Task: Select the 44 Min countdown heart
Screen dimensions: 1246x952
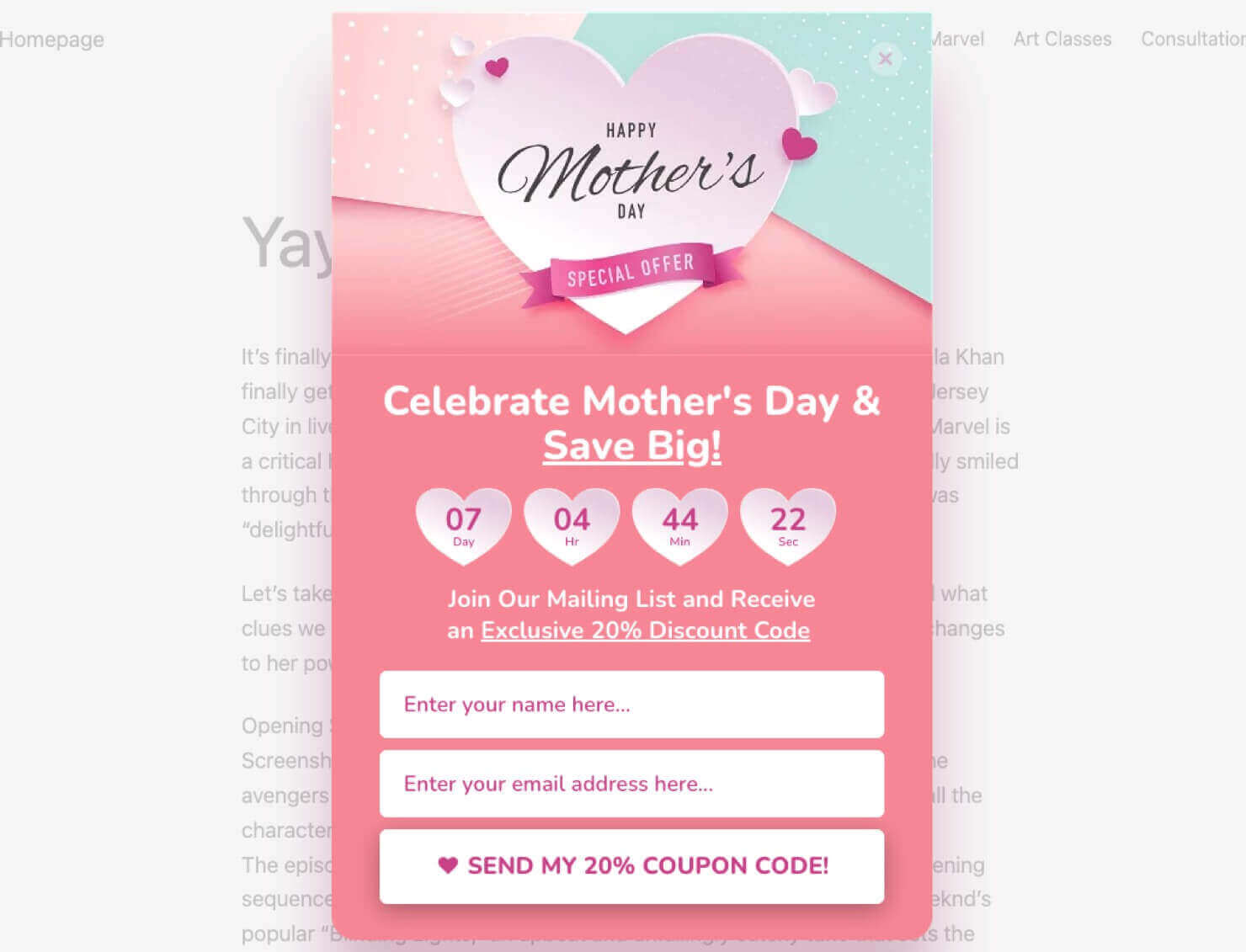Action: [679, 524]
